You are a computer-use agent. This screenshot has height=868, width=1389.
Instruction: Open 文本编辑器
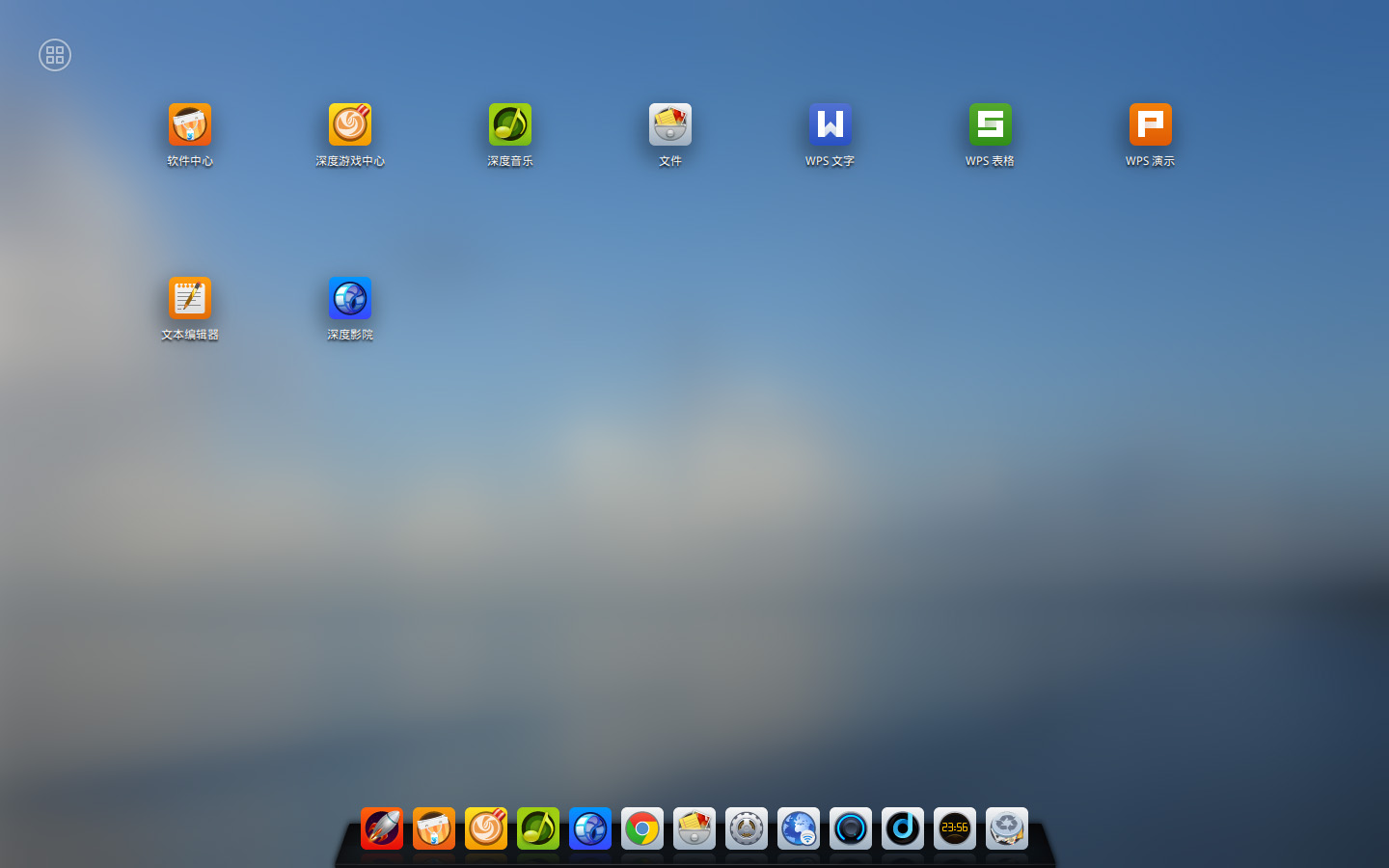(x=190, y=298)
